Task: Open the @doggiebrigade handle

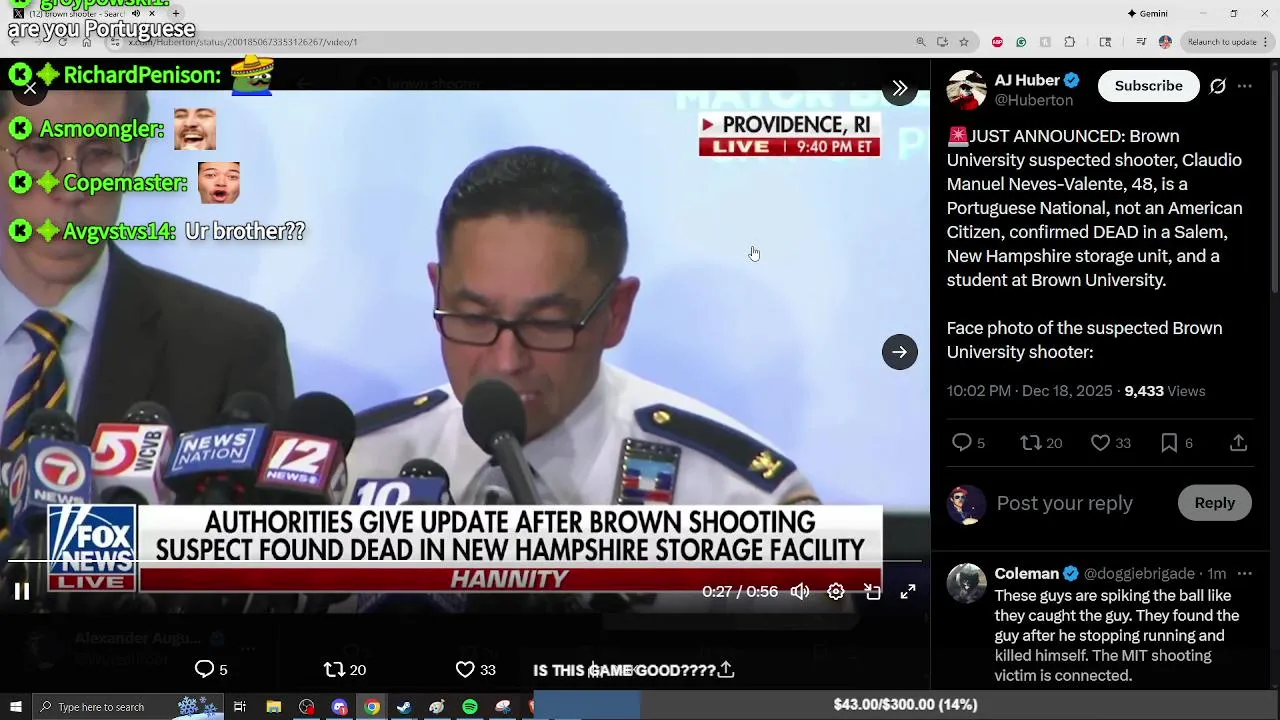Action: click(1139, 574)
